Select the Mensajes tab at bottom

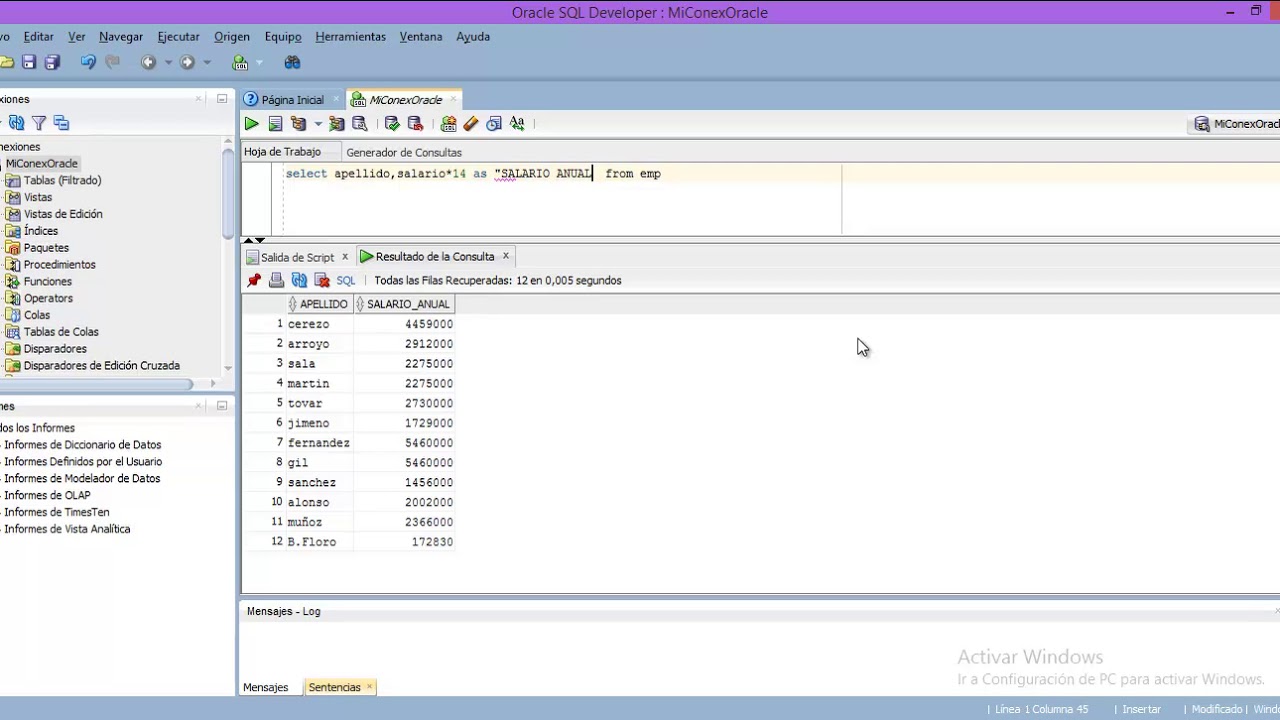pos(266,688)
